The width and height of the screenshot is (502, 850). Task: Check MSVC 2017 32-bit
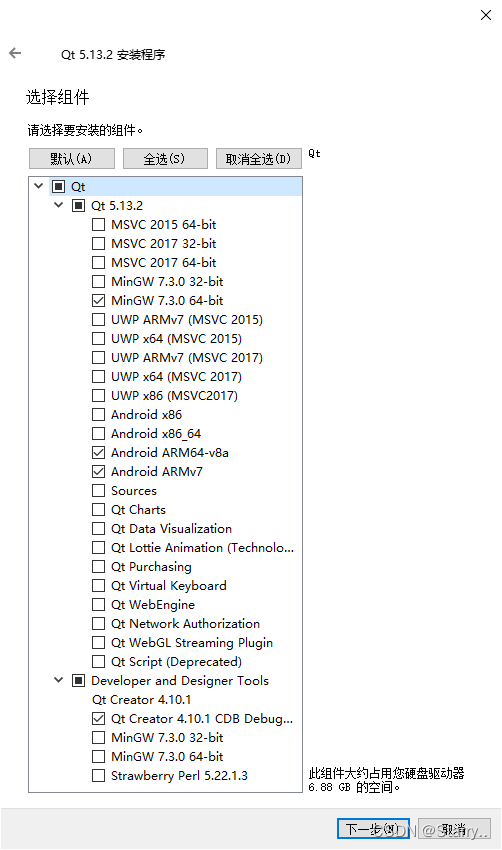98,243
